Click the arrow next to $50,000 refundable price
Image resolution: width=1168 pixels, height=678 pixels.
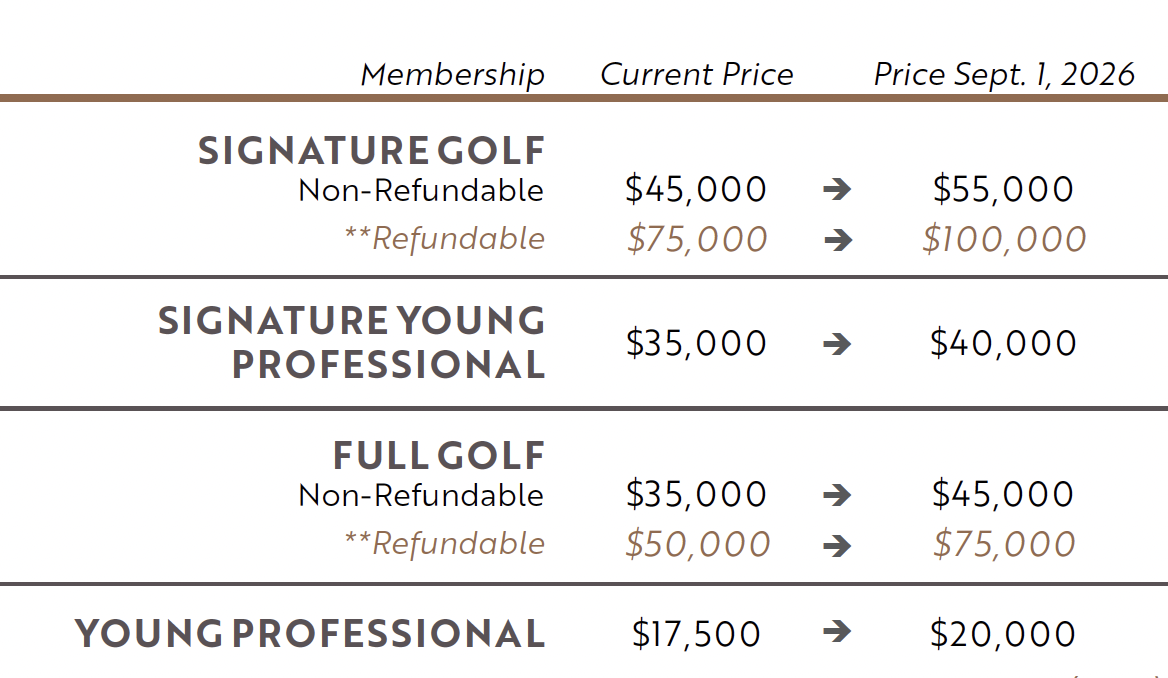(x=837, y=545)
